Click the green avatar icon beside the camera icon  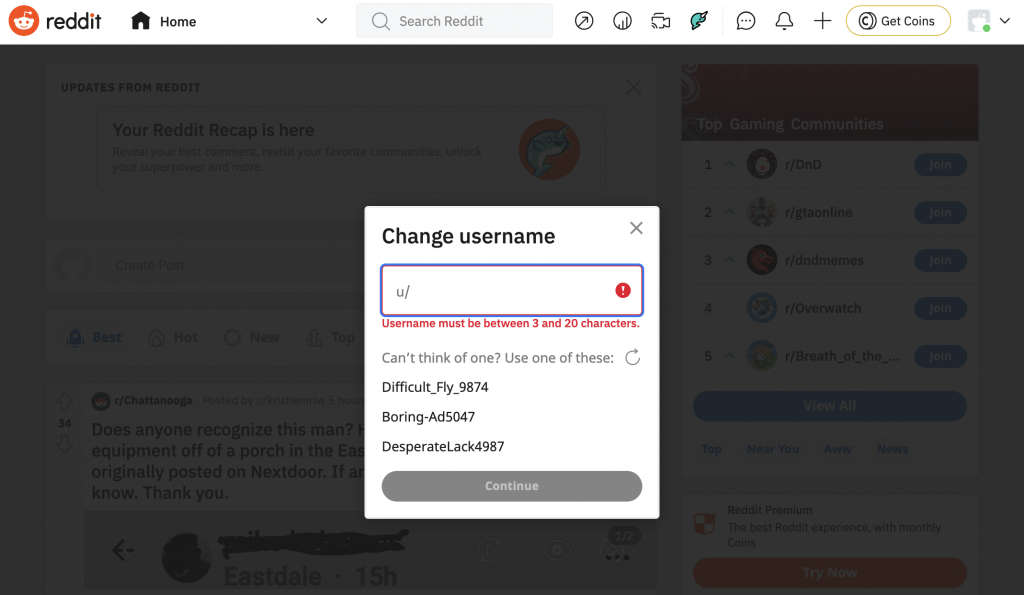coord(697,20)
